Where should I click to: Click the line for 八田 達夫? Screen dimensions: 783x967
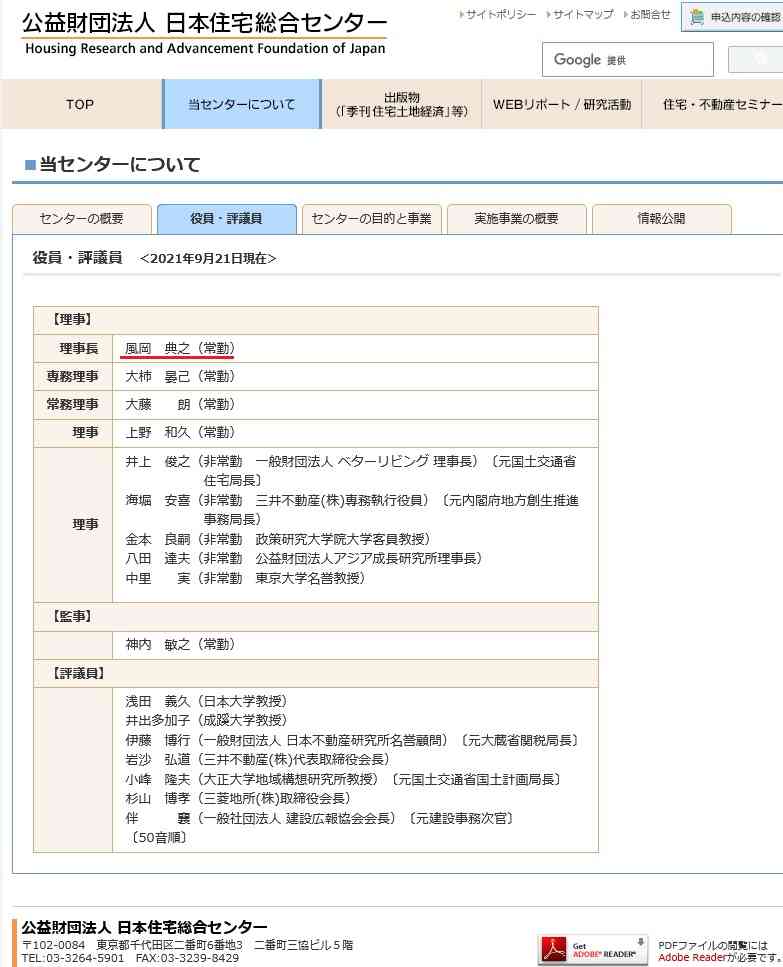point(303,558)
